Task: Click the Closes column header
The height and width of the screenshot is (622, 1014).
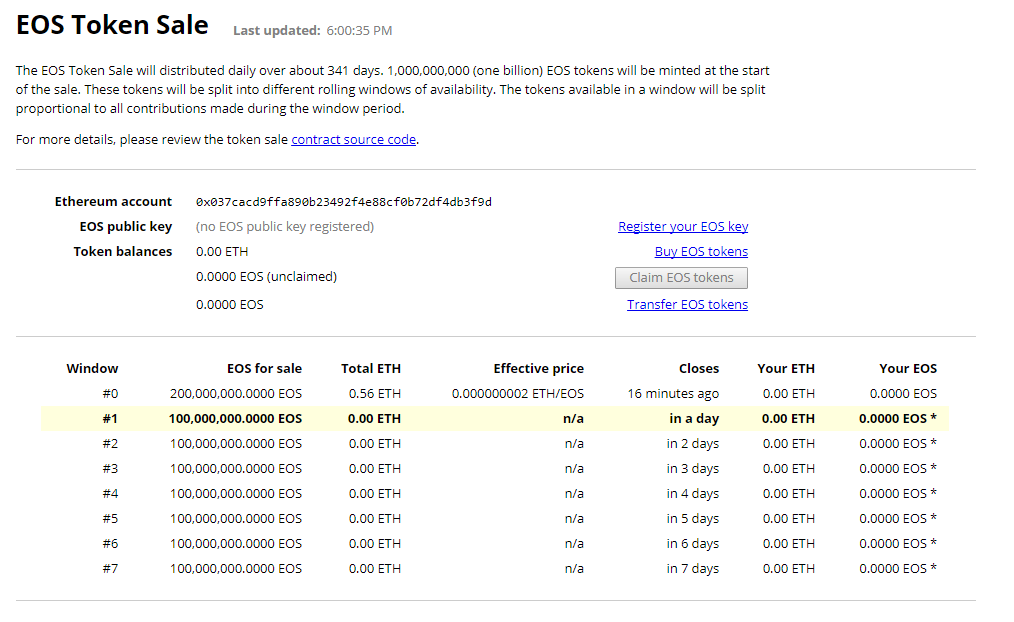Action: (x=698, y=369)
